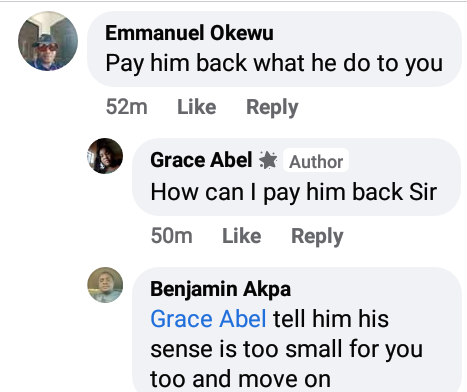Open the blue Grace Abel mention
This screenshot has width=467, height=392.
(208, 319)
